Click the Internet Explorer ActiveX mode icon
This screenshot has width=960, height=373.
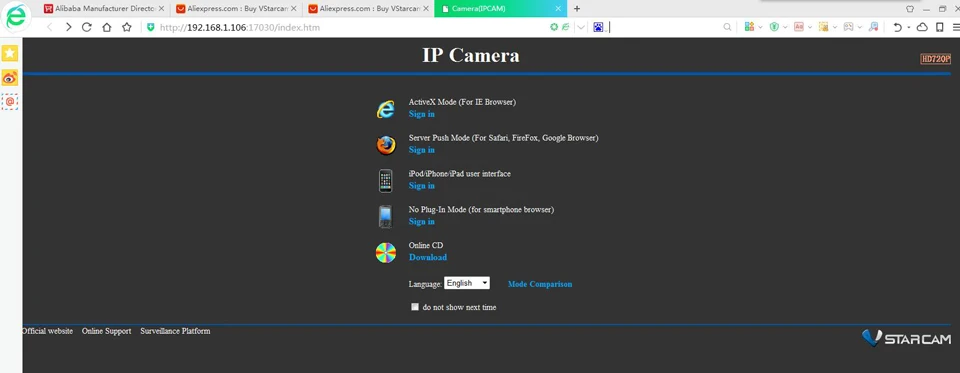tap(386, 109)
